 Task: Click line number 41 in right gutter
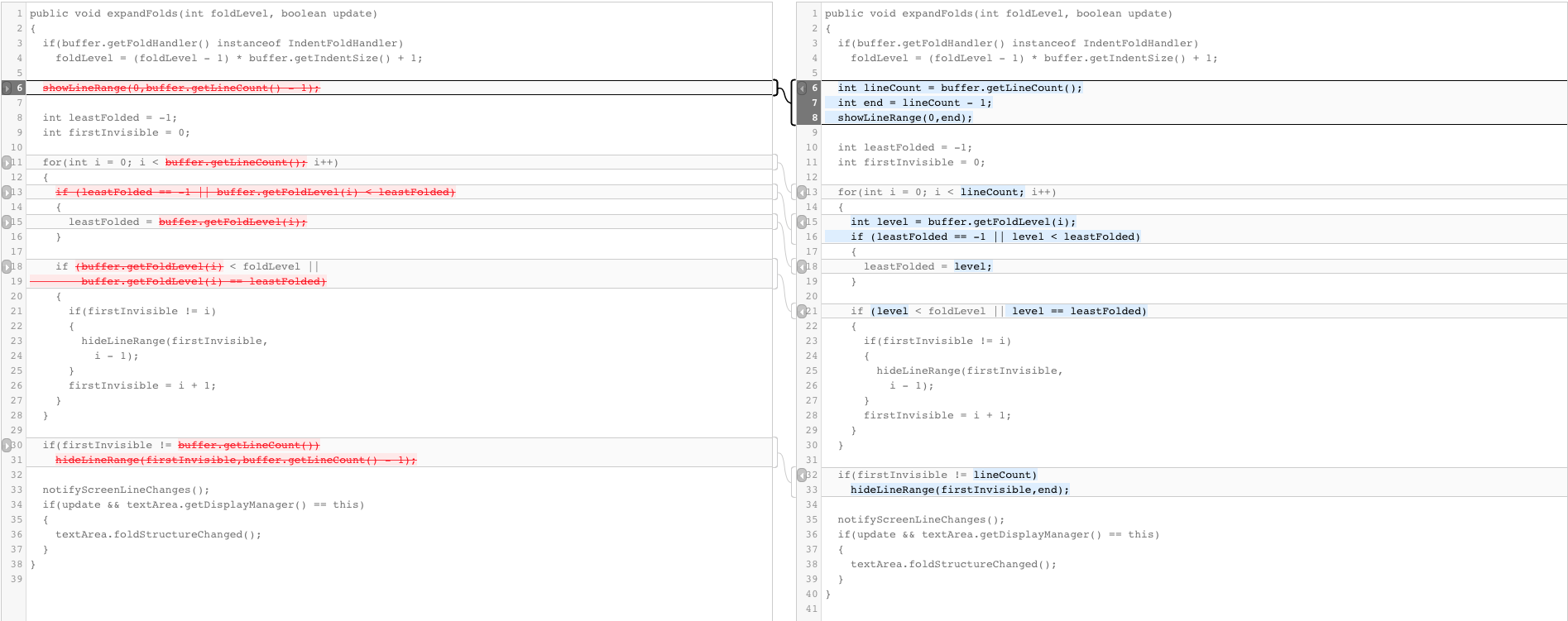click(x=811, y=609)
